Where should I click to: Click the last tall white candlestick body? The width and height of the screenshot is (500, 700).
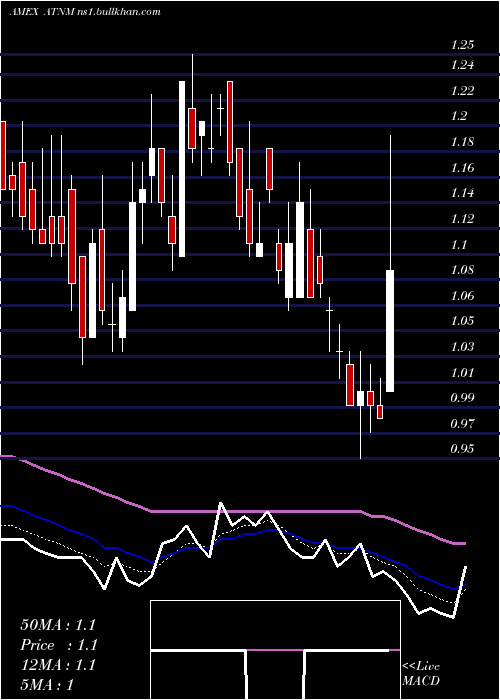pyautogui.click(x=390, y=331)
